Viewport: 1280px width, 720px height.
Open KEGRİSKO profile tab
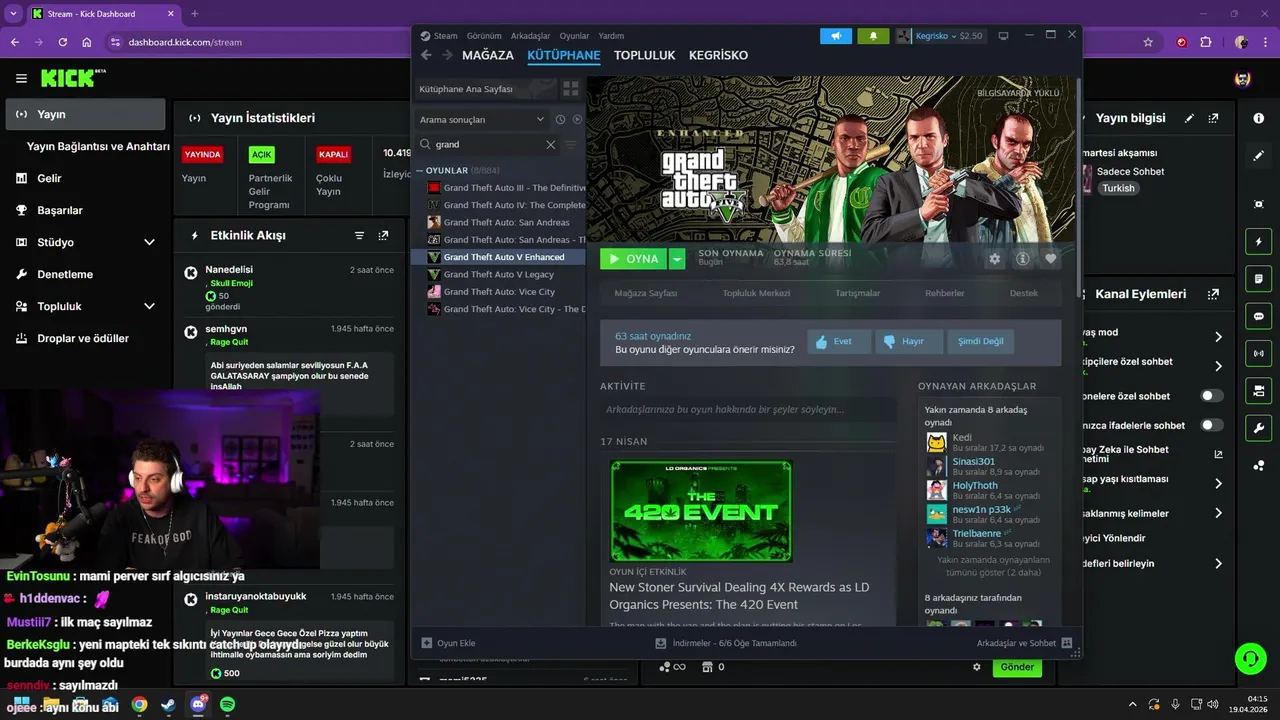[718, 55]
